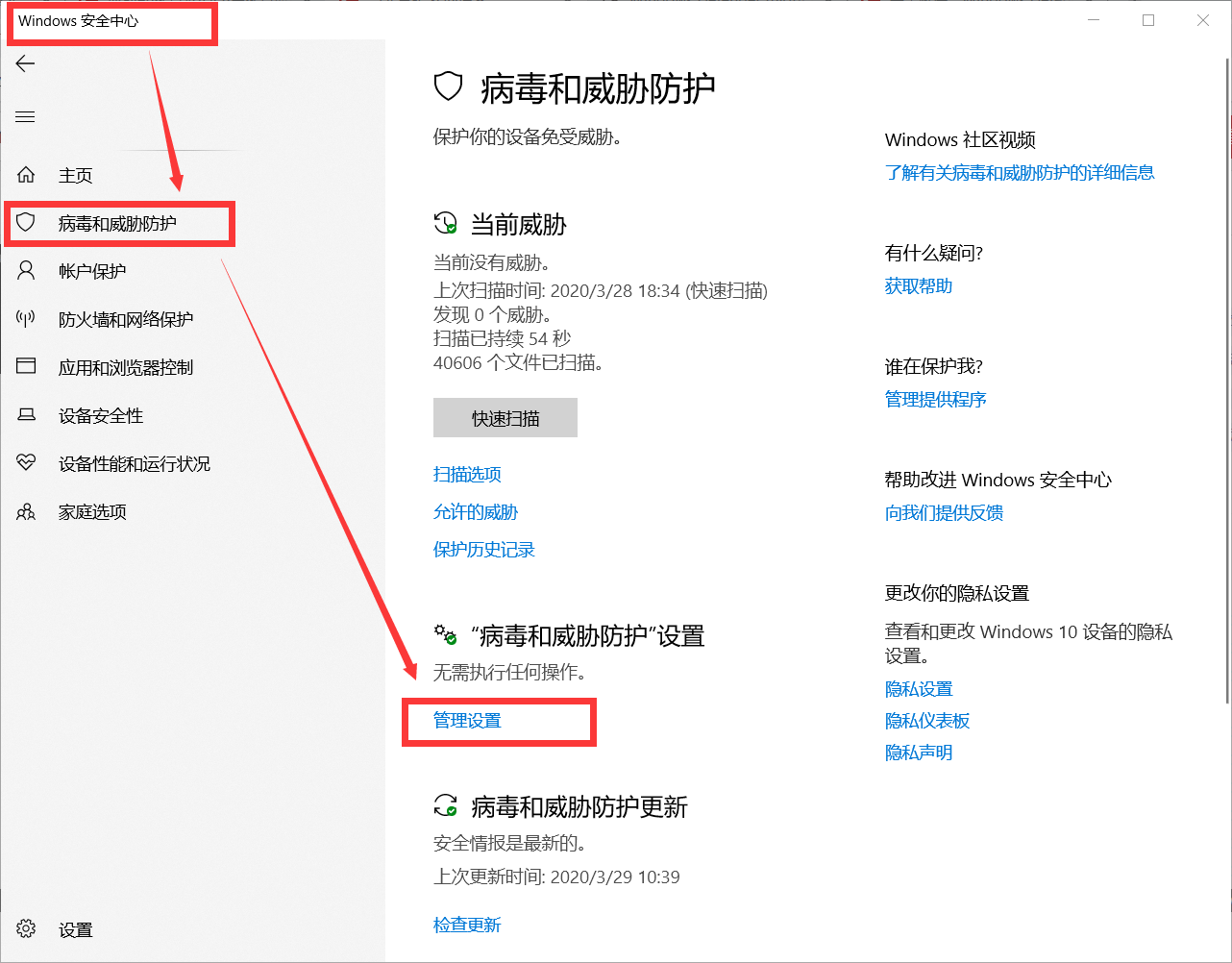
Task: Go to 主页 in the sidebar
Action: [x=76, y=175]
